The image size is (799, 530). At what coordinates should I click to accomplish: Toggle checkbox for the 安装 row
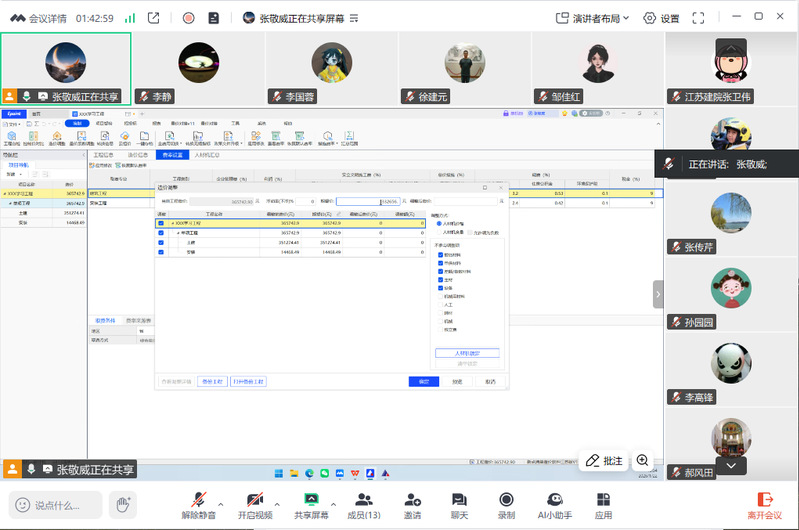click(x=161, y=251)
